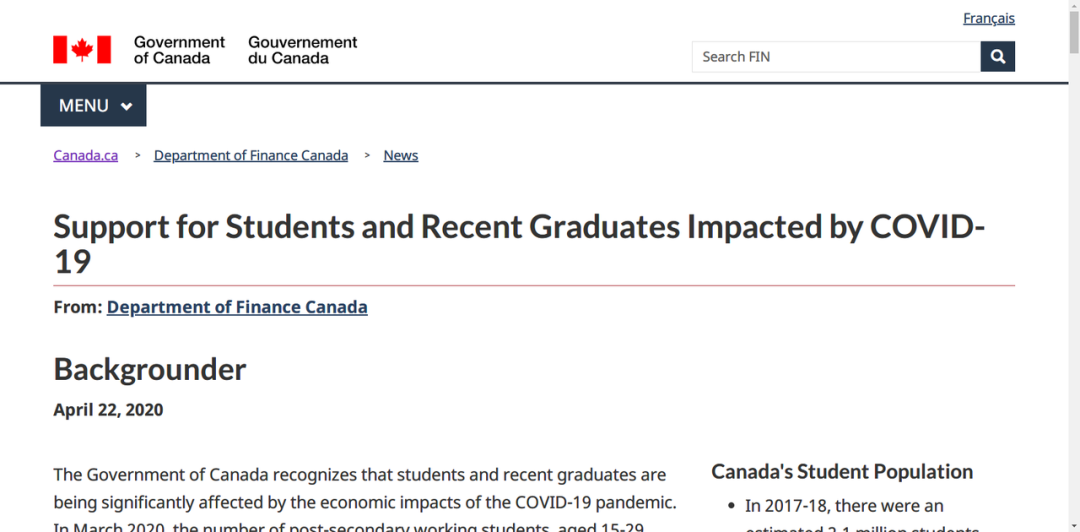1080x532 pixels.
Task: Open the News breadcrumb link
Action: point(401,156)
